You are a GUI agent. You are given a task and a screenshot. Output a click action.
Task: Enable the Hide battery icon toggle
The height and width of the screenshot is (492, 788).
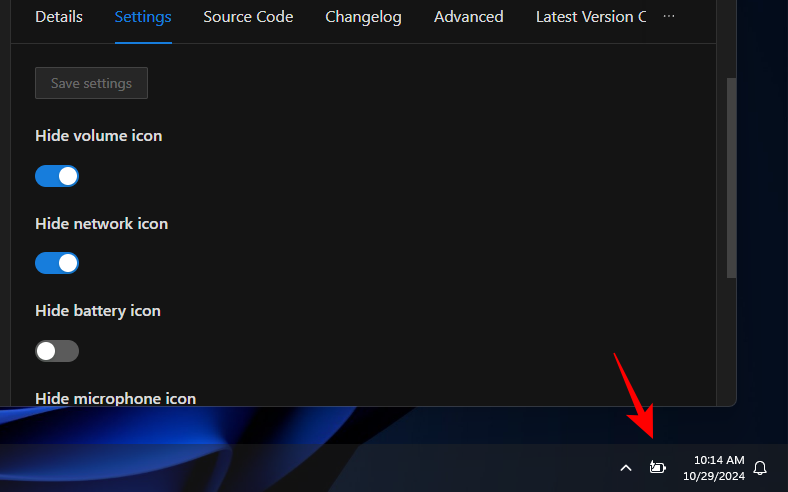(57, 351)
